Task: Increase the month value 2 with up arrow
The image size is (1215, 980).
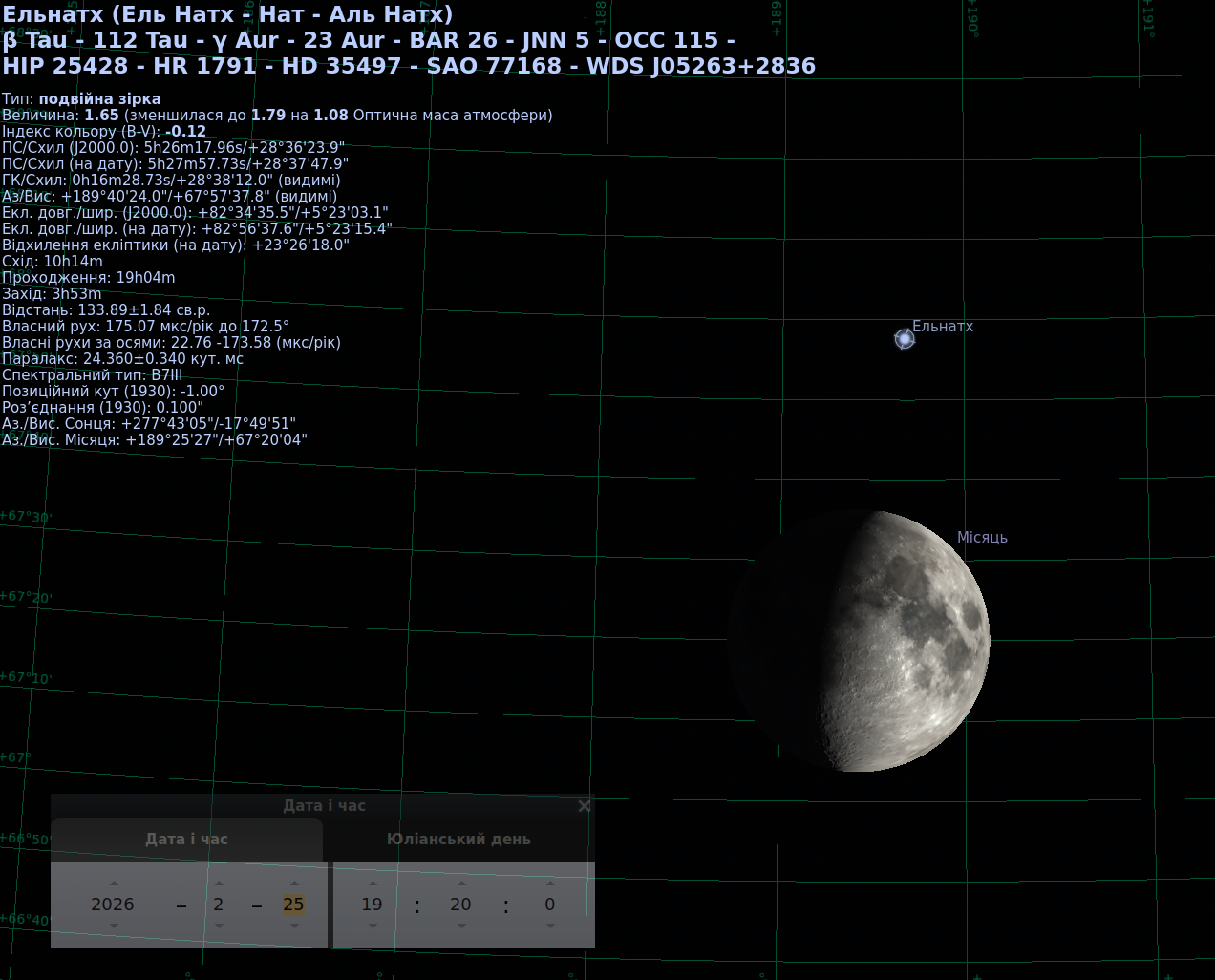Action: [x=219, y=884]
